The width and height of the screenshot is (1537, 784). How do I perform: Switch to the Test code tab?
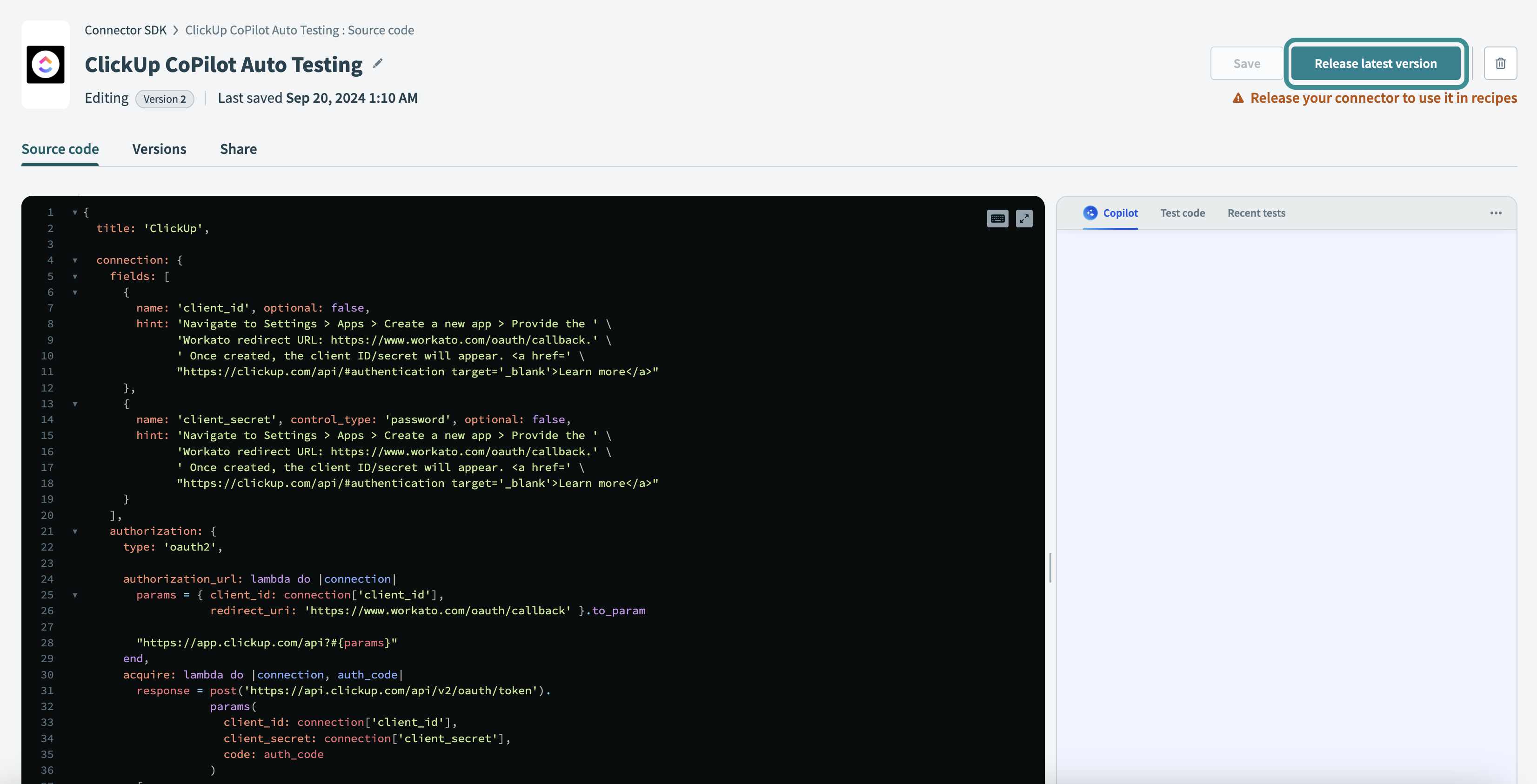pos(1182,213)
